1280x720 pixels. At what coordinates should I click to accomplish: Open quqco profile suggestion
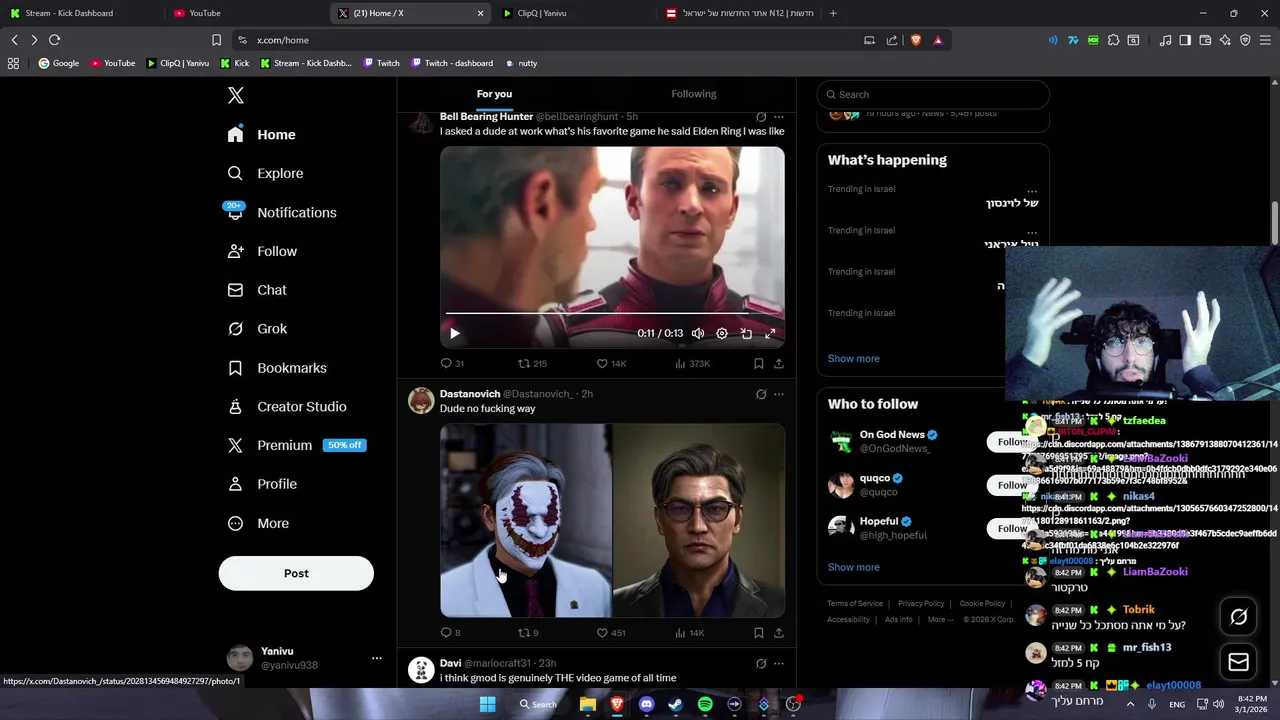875,478
